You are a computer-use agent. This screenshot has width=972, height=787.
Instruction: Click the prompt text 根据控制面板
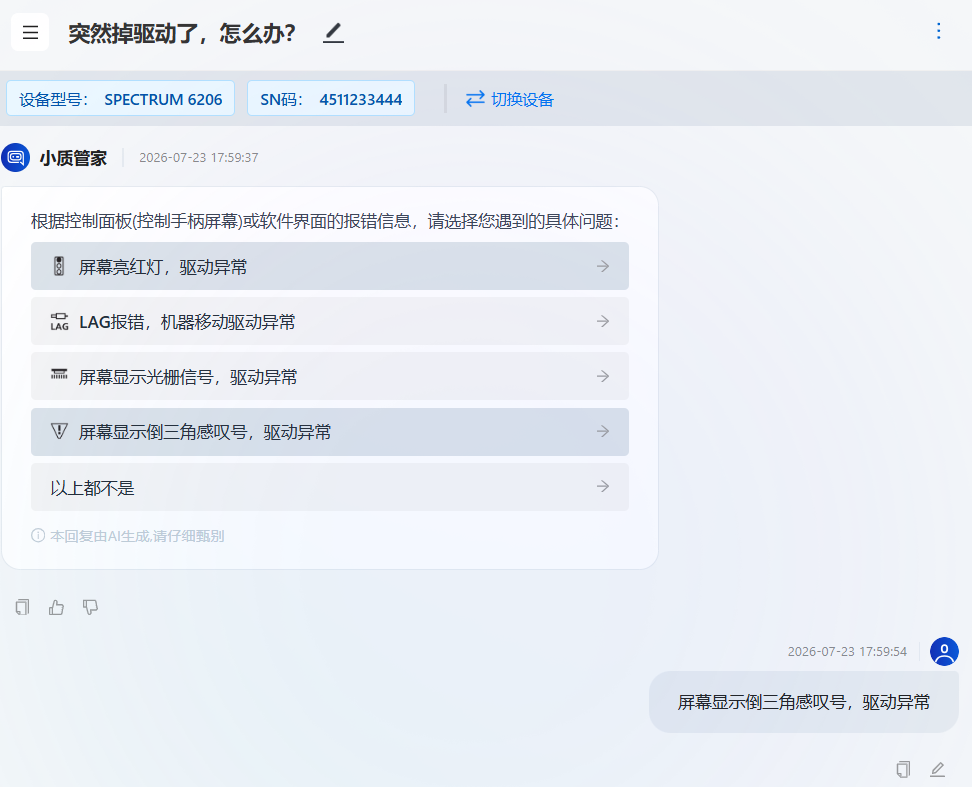coord(325,221)
